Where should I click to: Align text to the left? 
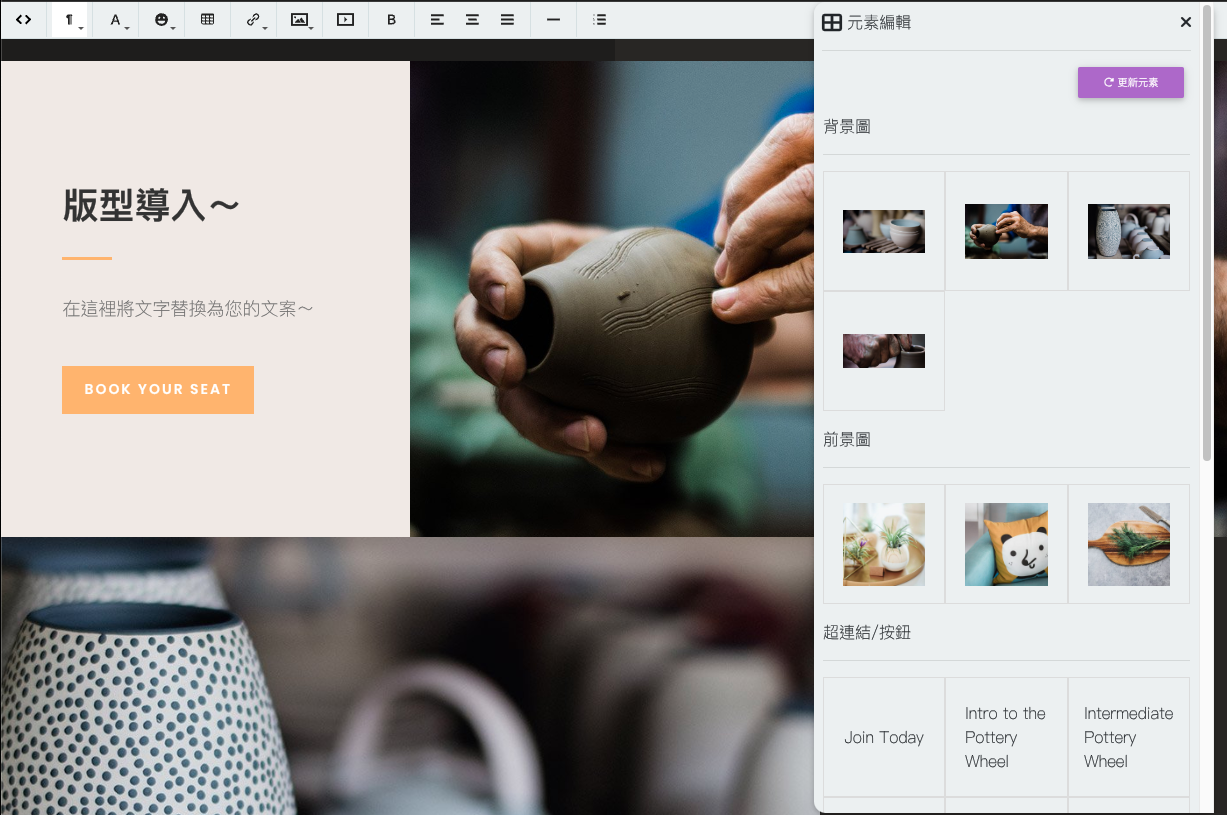(x=437, y=20)
